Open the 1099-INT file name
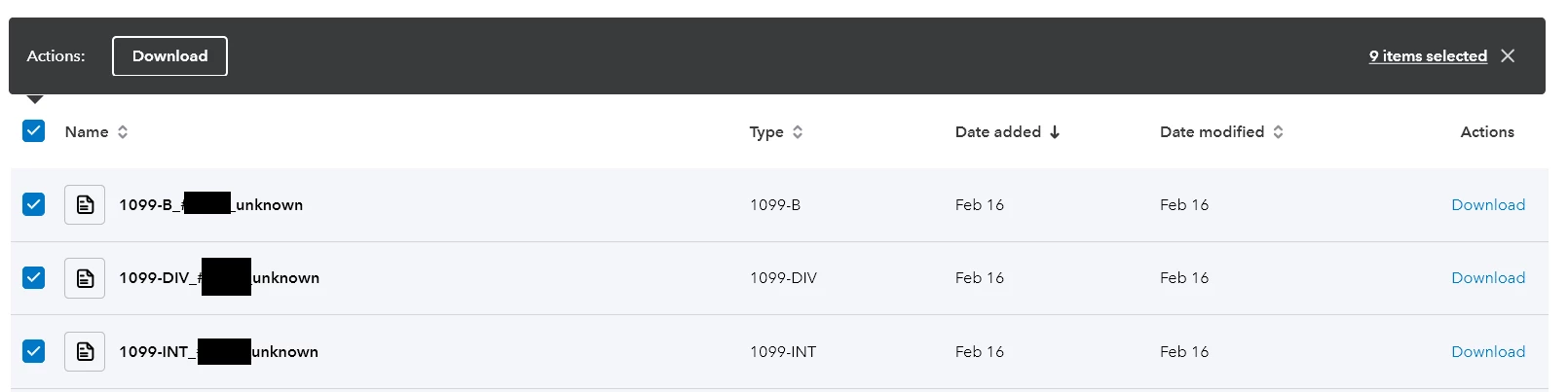This screenshot has width=1568, height=392. click(218, 352)
